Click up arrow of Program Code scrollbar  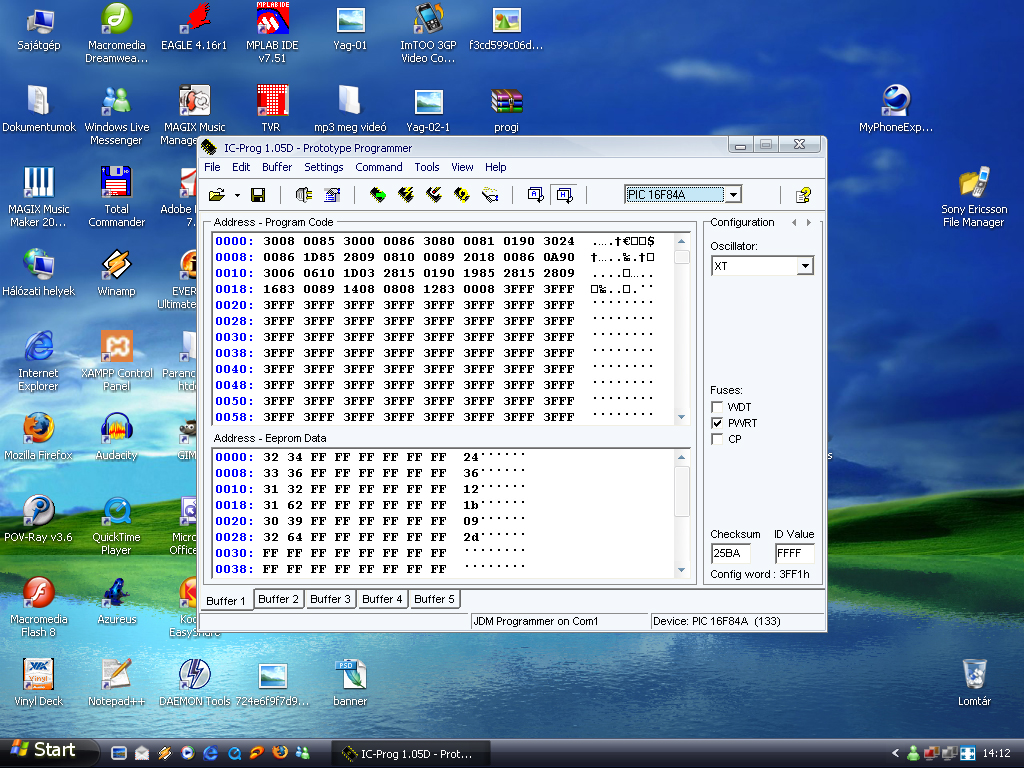[682, 242]
